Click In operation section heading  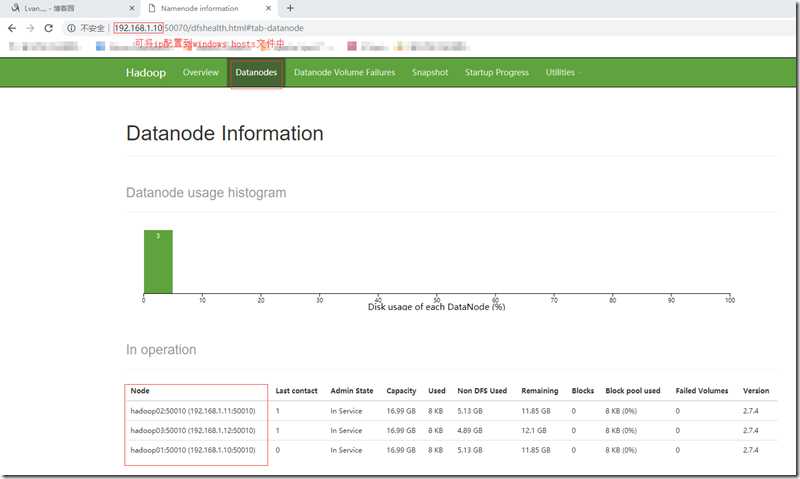click(x=161, y=349)
